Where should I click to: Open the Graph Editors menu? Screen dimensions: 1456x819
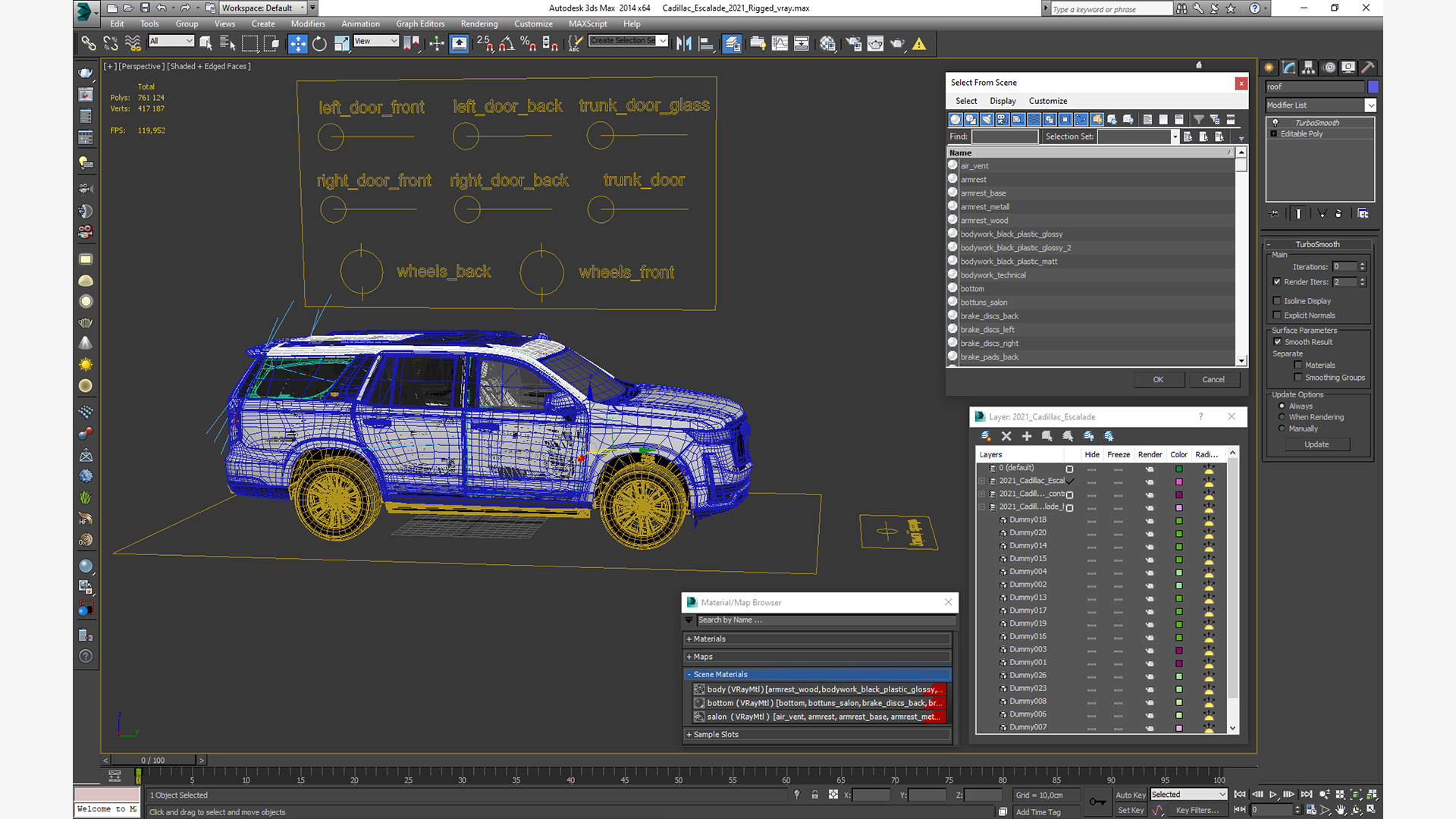click(420, 24)
